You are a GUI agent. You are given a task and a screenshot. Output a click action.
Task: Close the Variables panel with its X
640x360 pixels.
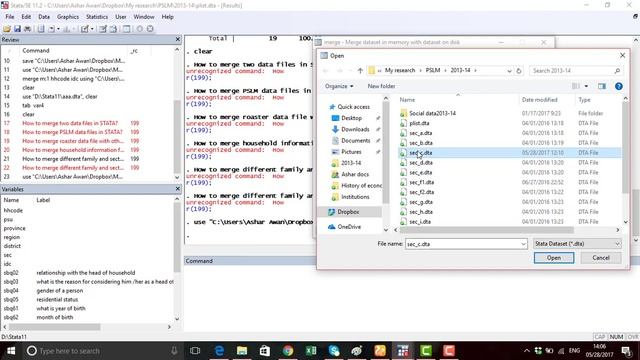[x=178, y=189]
